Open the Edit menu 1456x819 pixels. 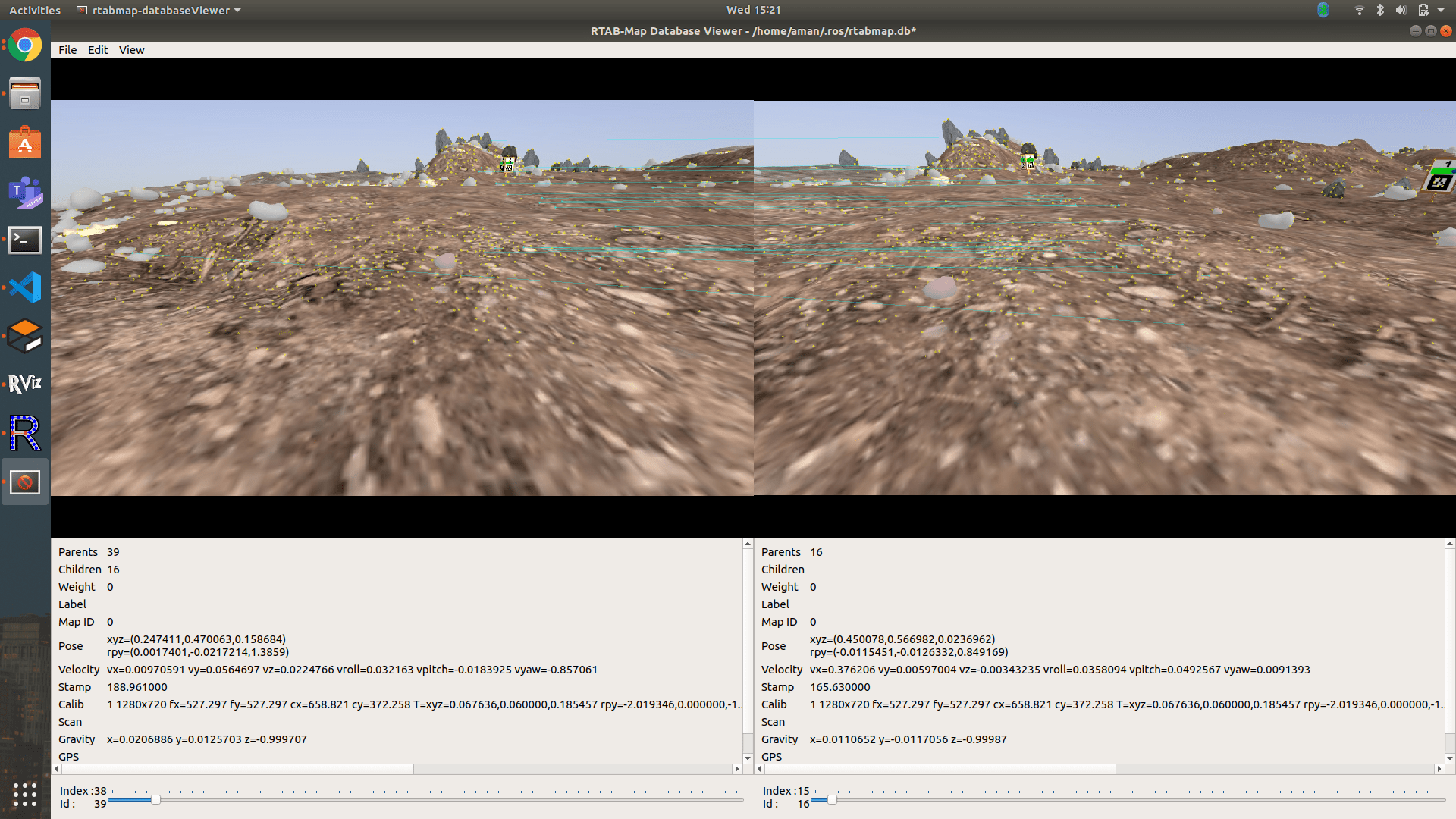point(98,50)
